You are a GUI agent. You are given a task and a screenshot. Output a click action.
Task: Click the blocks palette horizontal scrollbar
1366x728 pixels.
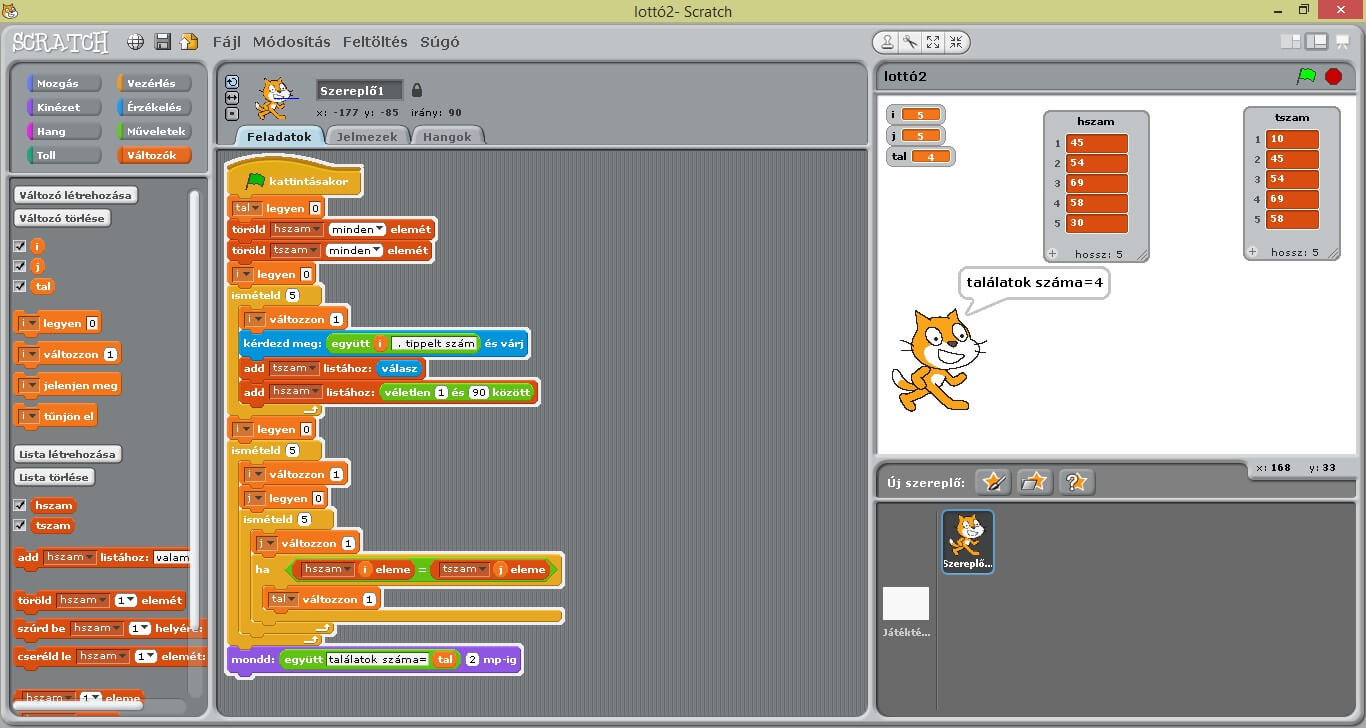point(78,705)
